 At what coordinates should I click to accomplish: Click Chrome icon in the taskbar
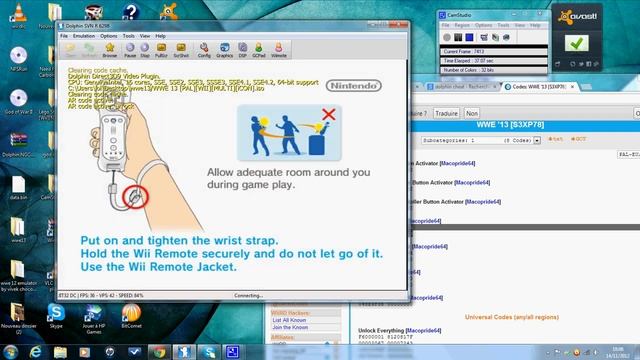pyautogui.click(x=159, y=352)
